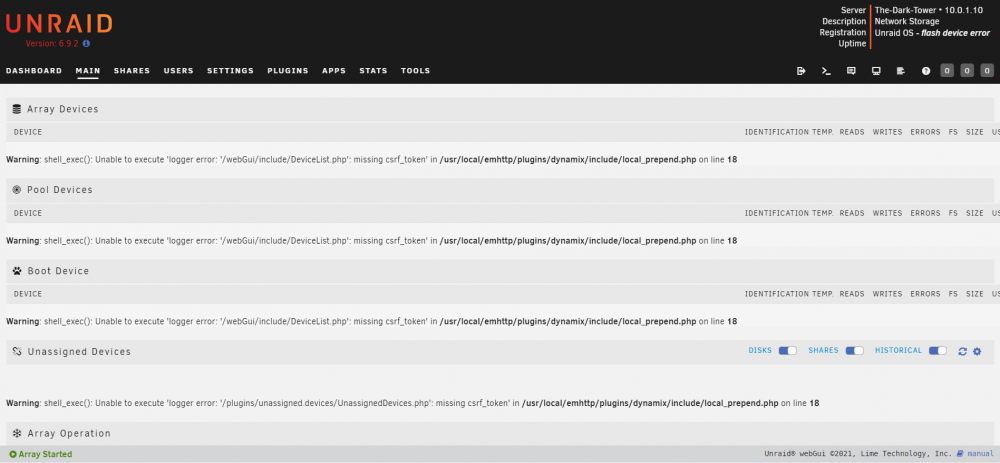The width and height of the screenshot is (1000, 463).
Task: Click the Unassigned Devices unlink icon
Action: click(x=17, y=351)
